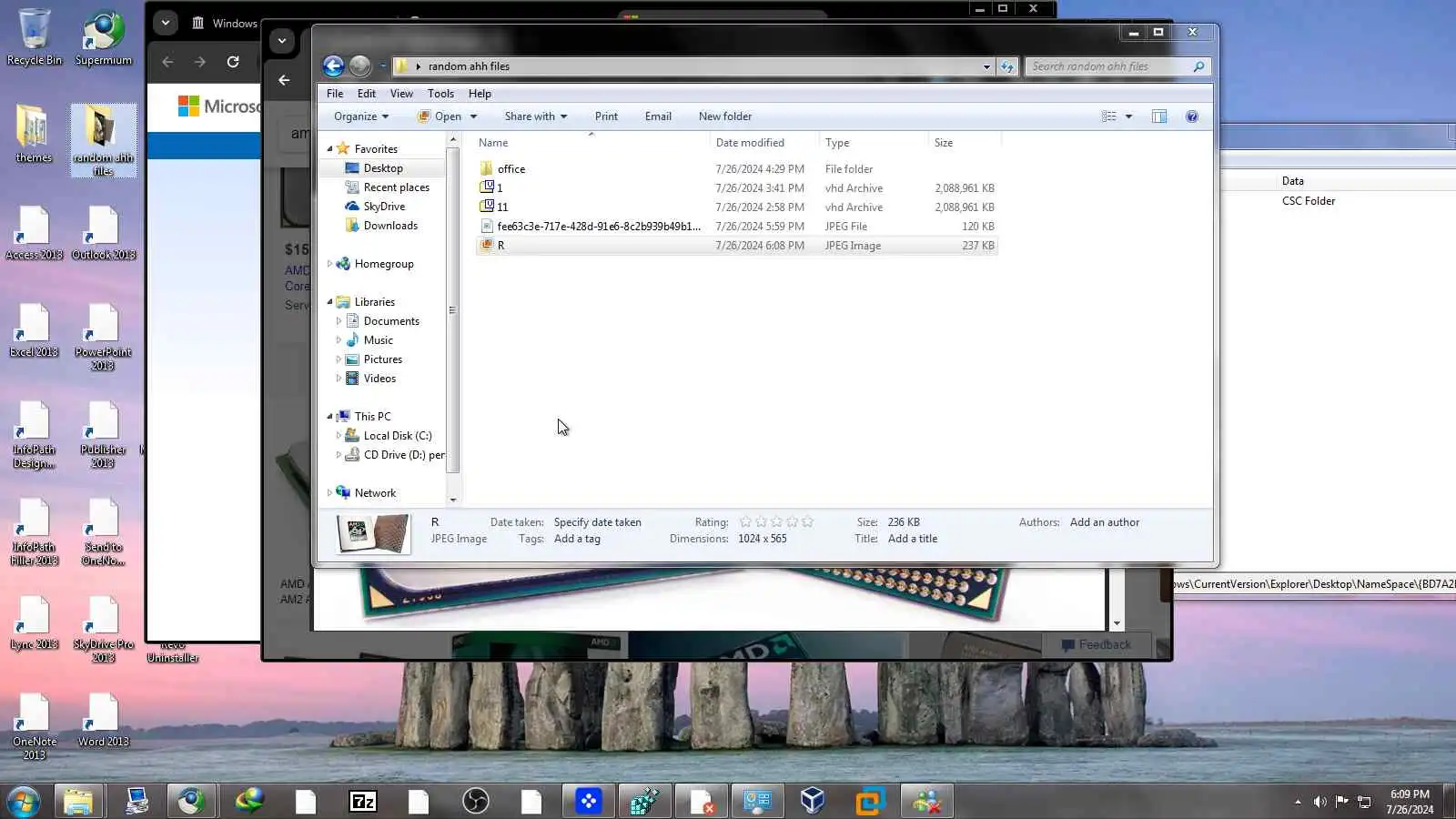Click the Explorer Forward navigation button
The image size is (1456, 819).
pyautogui.click(x=360, y=66)
